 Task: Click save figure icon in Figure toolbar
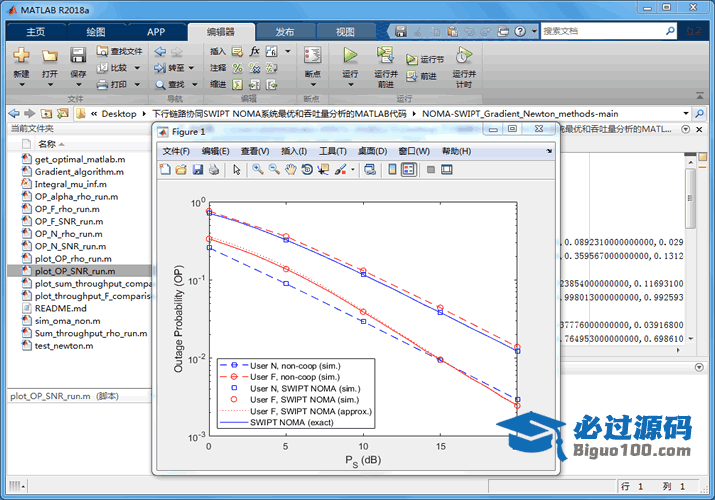pos(197,170)
